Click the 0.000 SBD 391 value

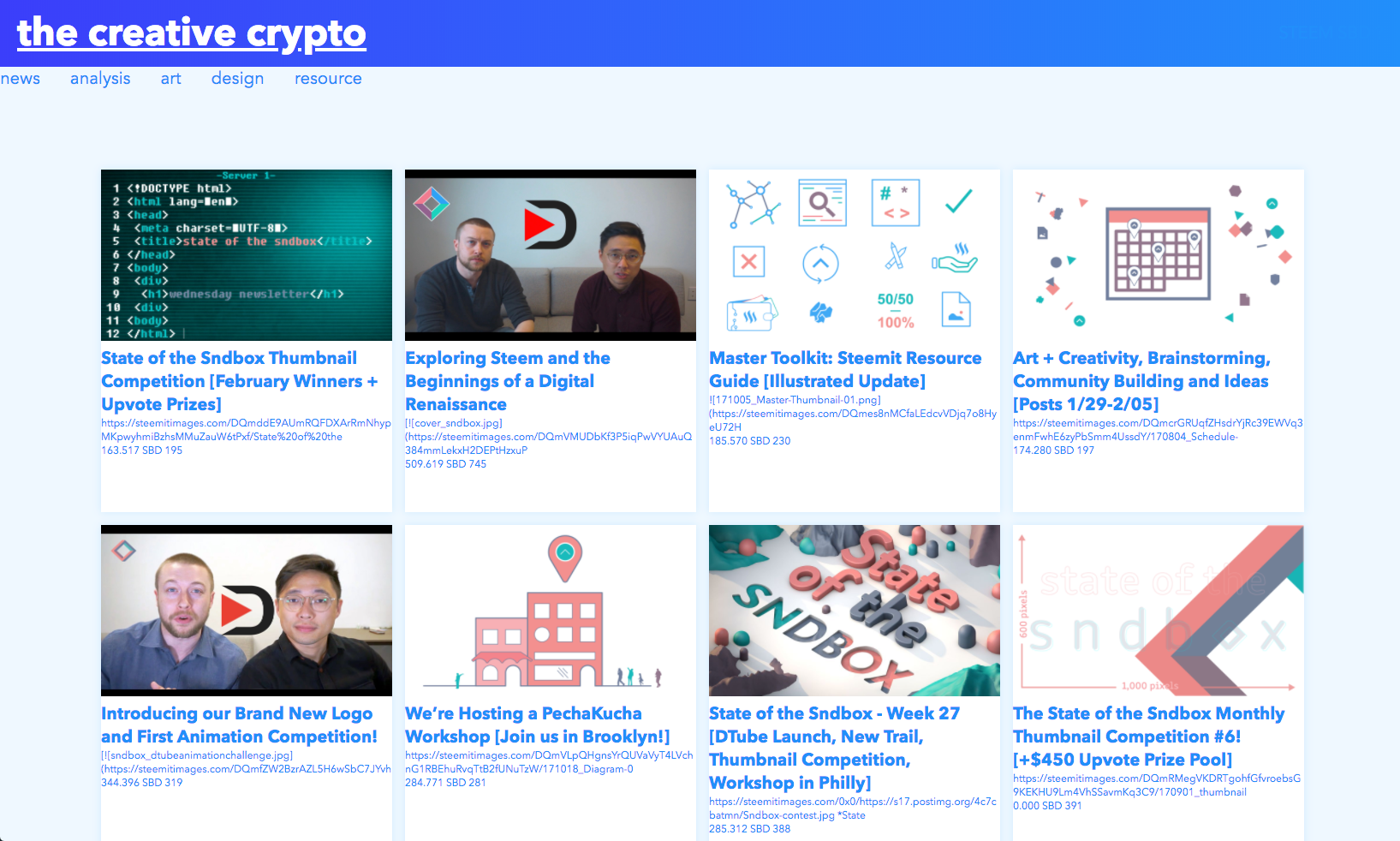tap(1048, 806)
